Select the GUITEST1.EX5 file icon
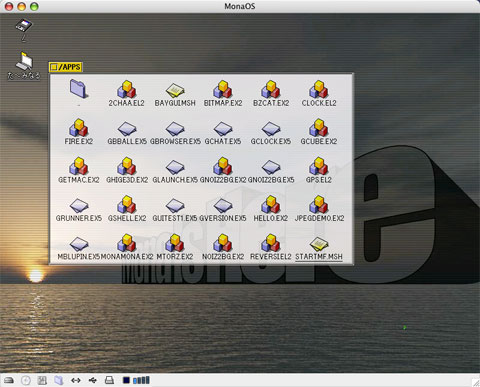The height and width of the screenshot is (387, 480). pyautogui.click(x=175, y=205)
